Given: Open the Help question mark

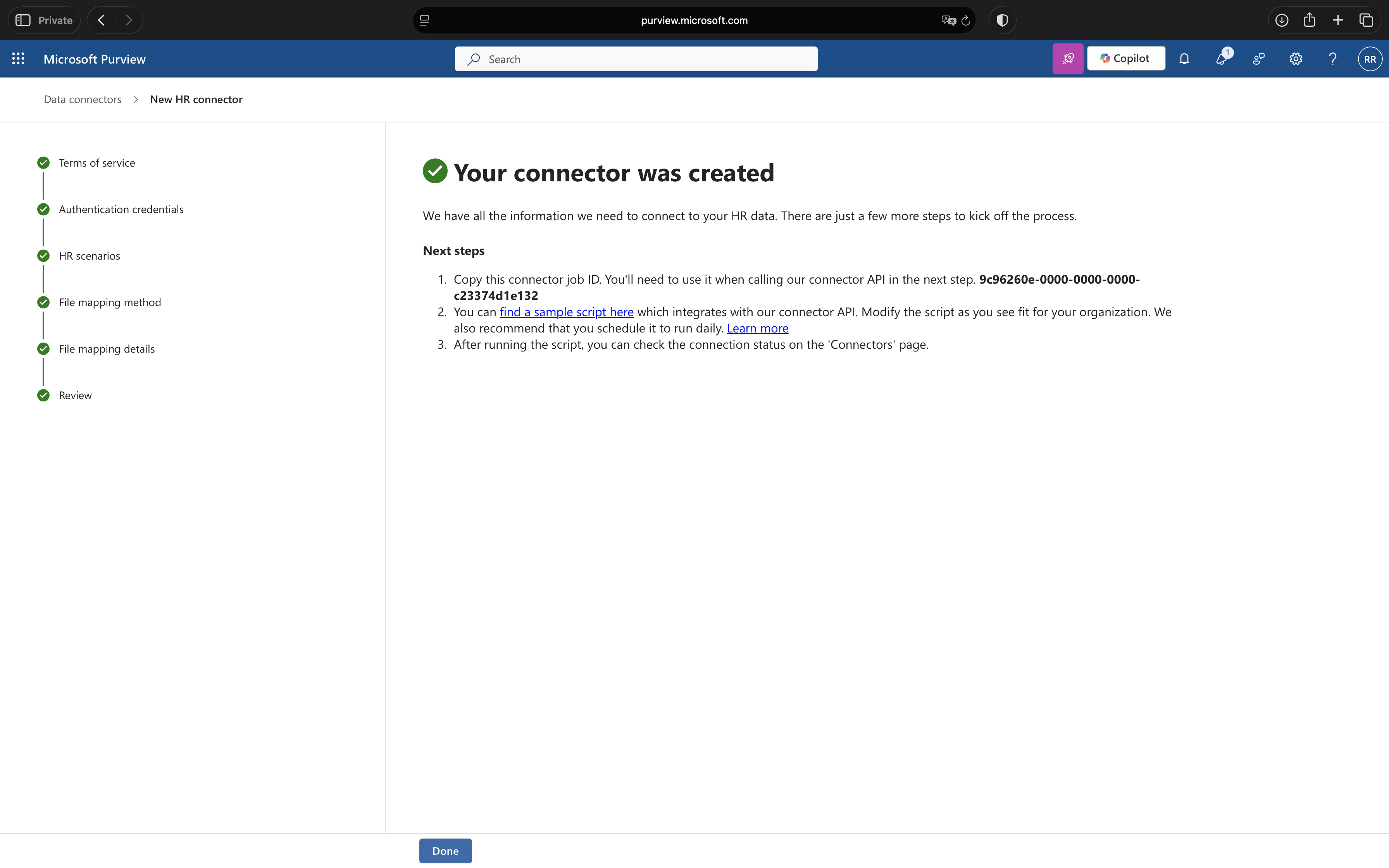Looking at the screenshot, I should pyautogui.click(x=1333, y=59).
